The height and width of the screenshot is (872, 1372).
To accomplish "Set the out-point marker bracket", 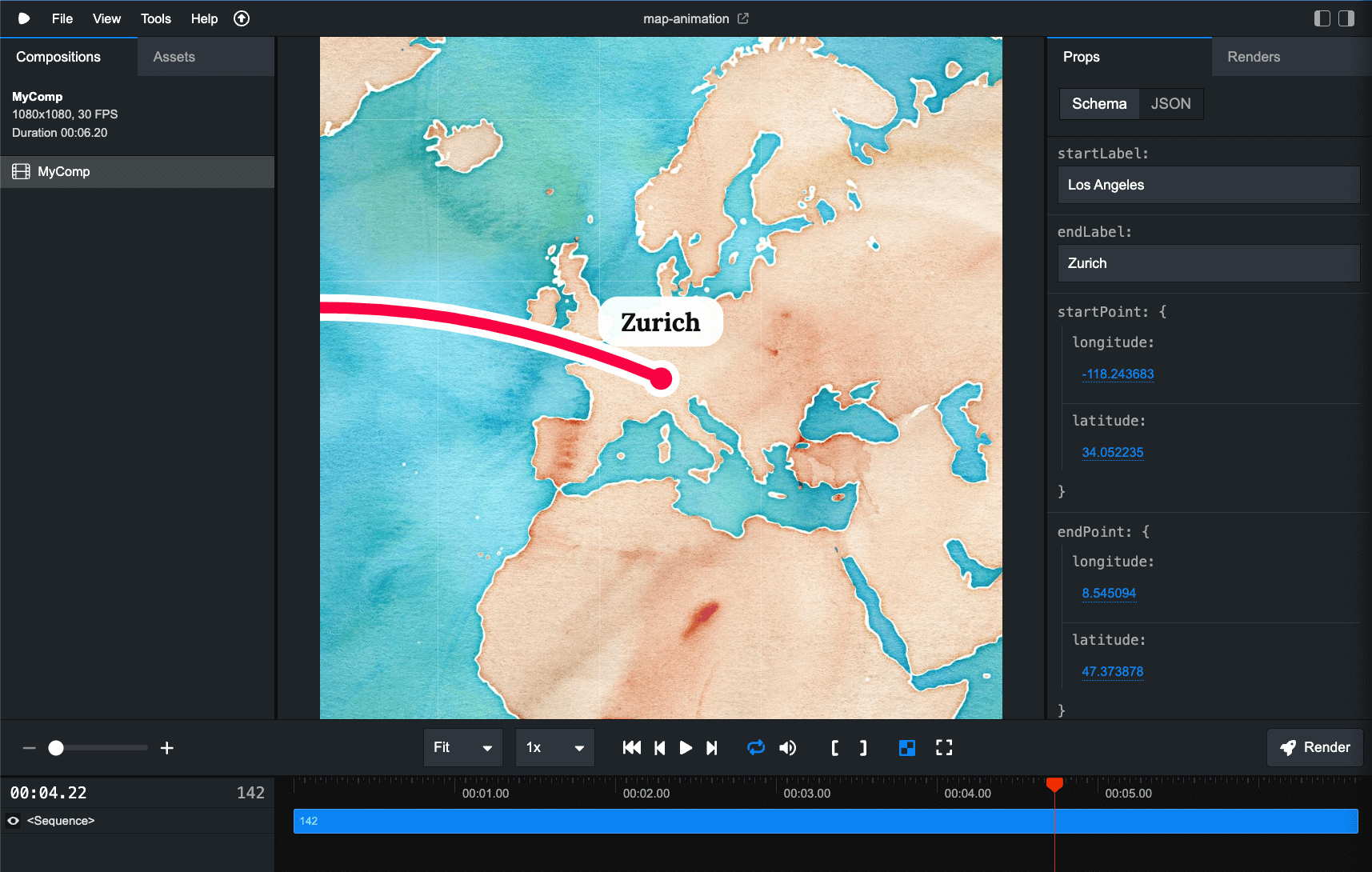I will click(863, 748).
